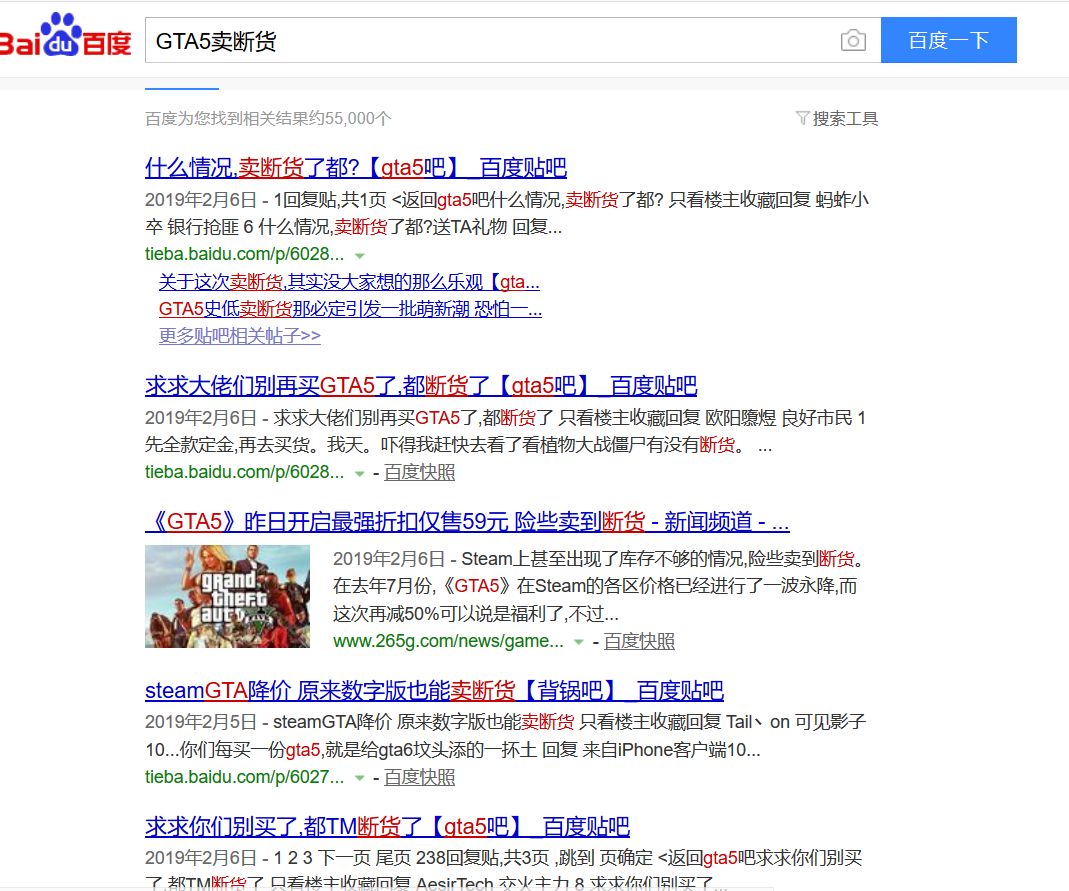
Task: Open result steamGTA降价 原来数字版也能卖断货
Action: (434, 691)
